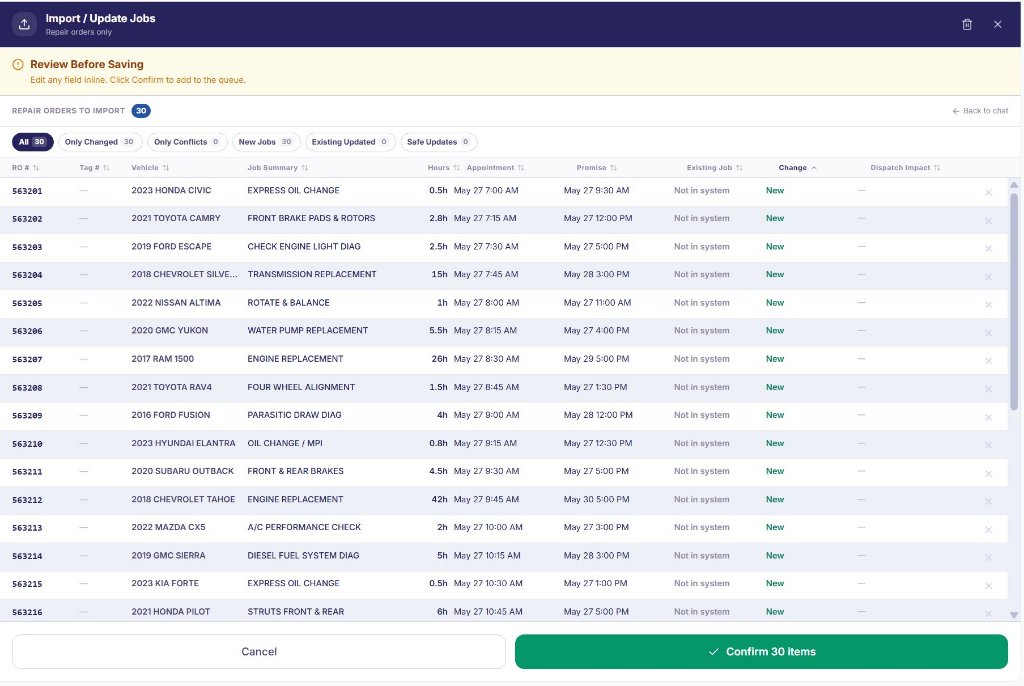The width and height of the screenshot is (1024, 686).
Task: Edit the 15h hours value
Action: tap(439, 274)
